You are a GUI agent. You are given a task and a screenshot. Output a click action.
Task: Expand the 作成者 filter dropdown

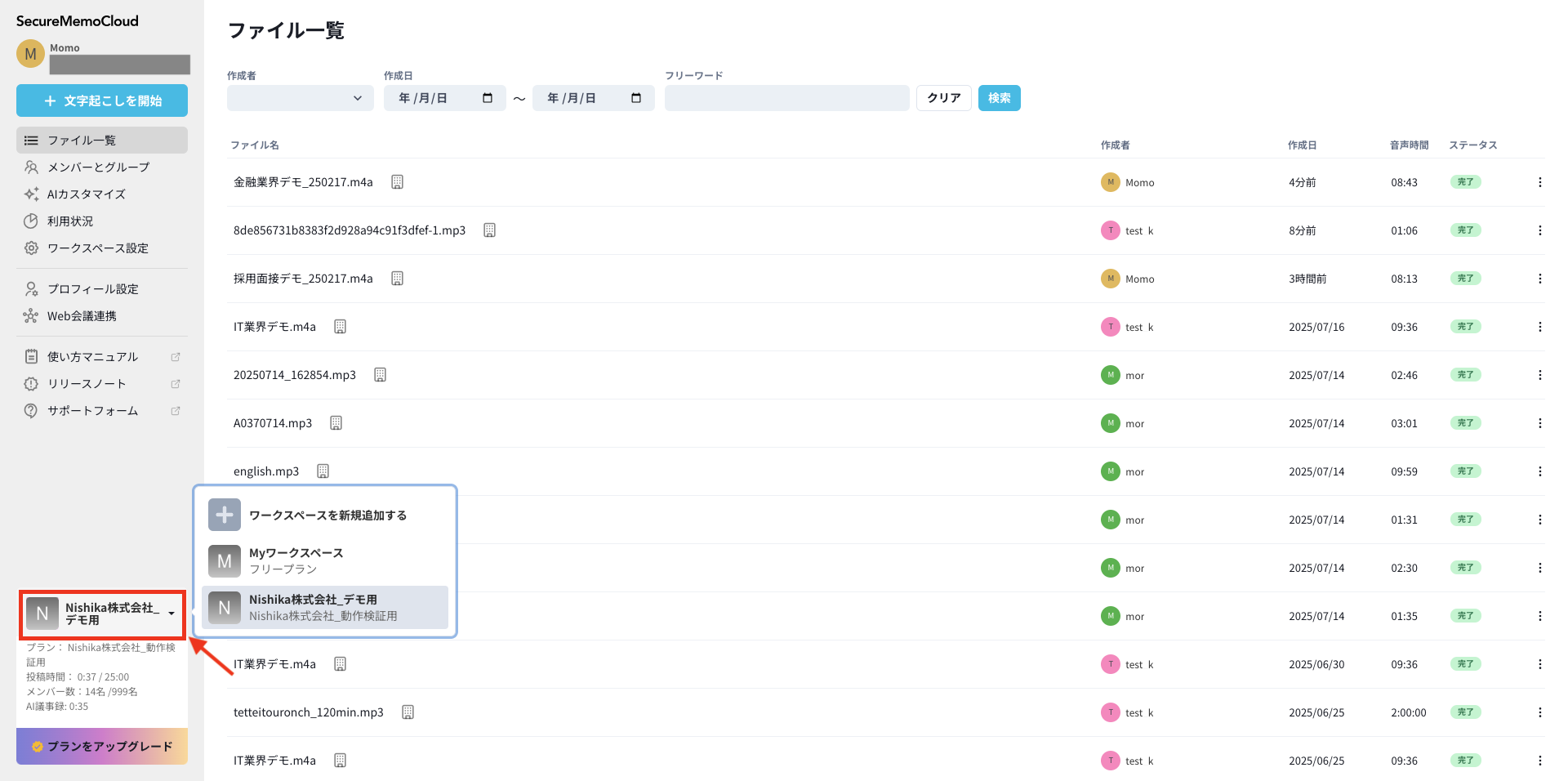pos(300,98)
